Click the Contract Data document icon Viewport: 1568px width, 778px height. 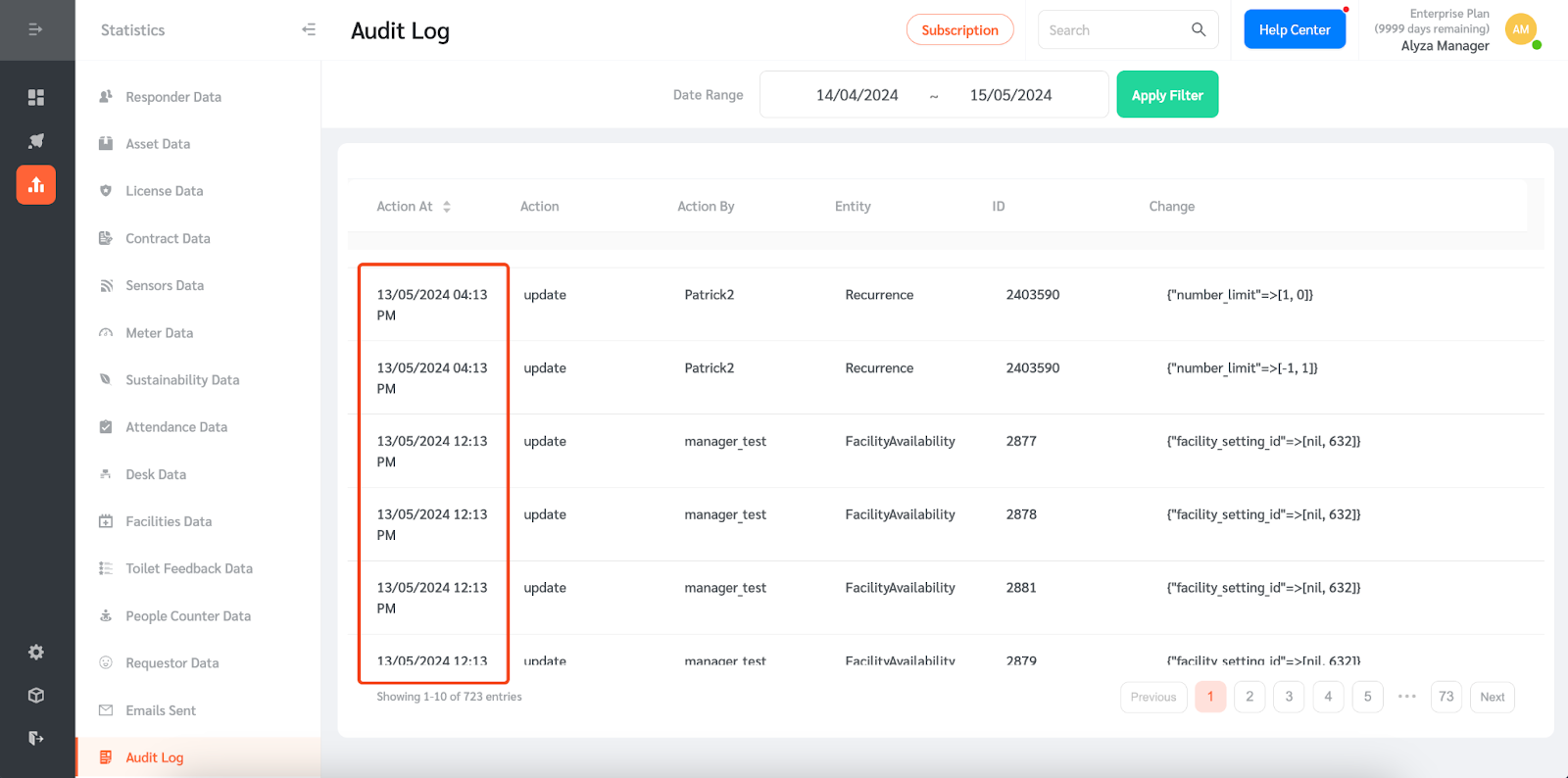pyautogui.click(x=106, y=238)
